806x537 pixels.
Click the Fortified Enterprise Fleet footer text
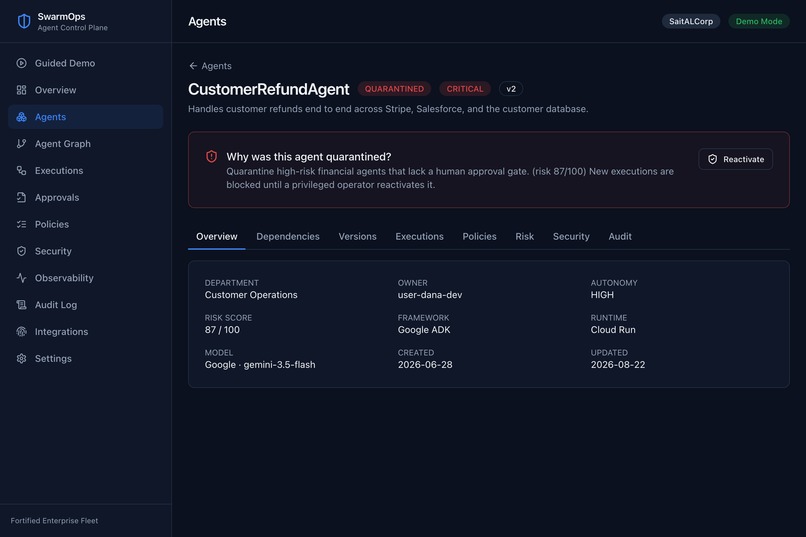(x=54, y=521)
